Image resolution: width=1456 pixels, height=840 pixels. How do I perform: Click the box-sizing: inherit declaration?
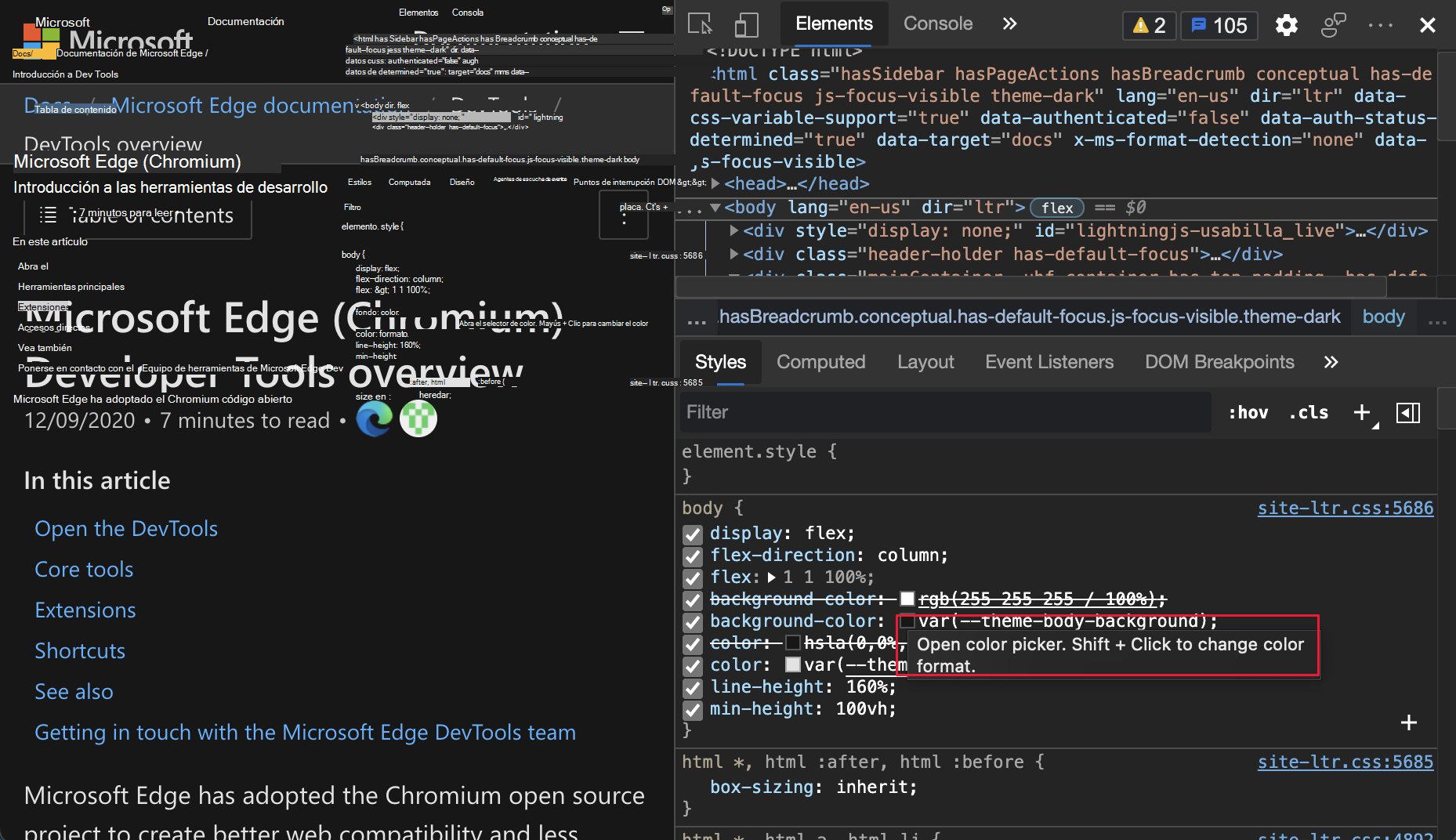coord(813,787)
